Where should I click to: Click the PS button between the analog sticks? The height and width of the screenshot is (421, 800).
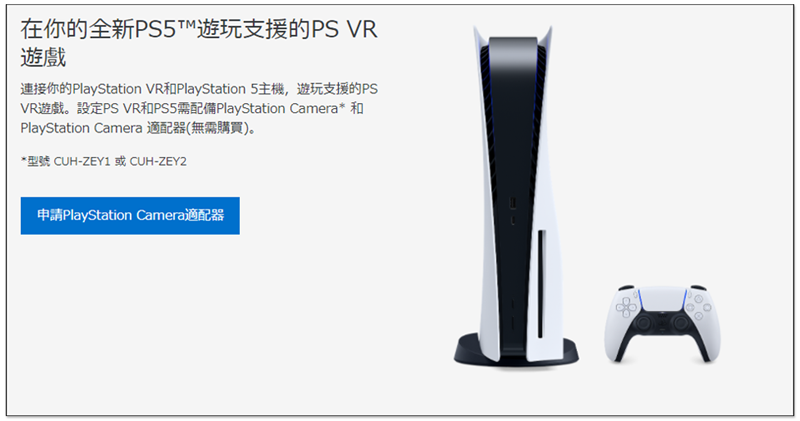click(x=662, y=325)
